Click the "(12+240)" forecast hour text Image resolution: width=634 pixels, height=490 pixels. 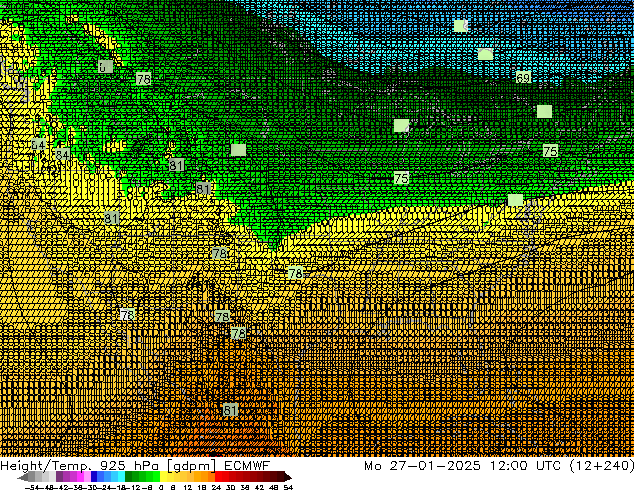coord(602,466)
